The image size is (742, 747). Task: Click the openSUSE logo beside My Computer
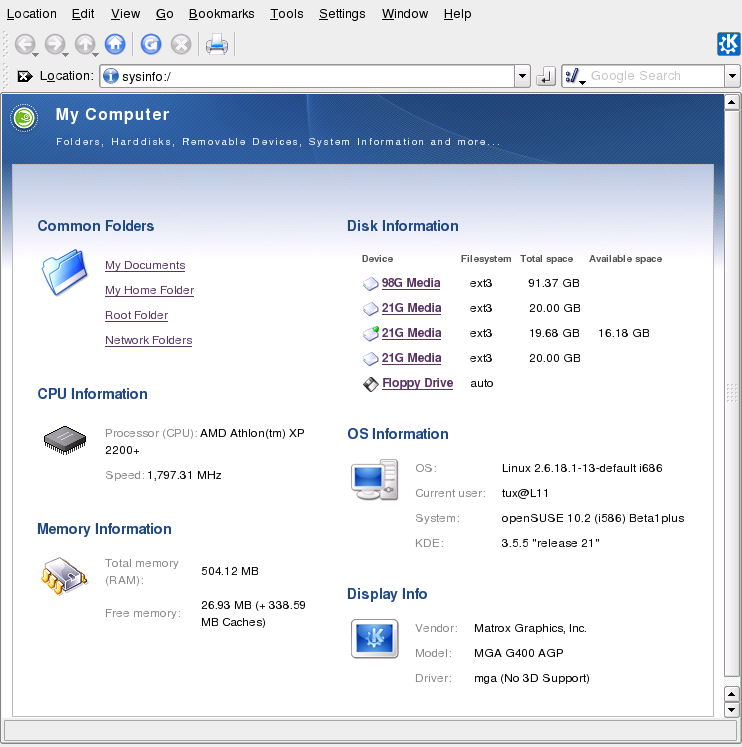[24, 118]
